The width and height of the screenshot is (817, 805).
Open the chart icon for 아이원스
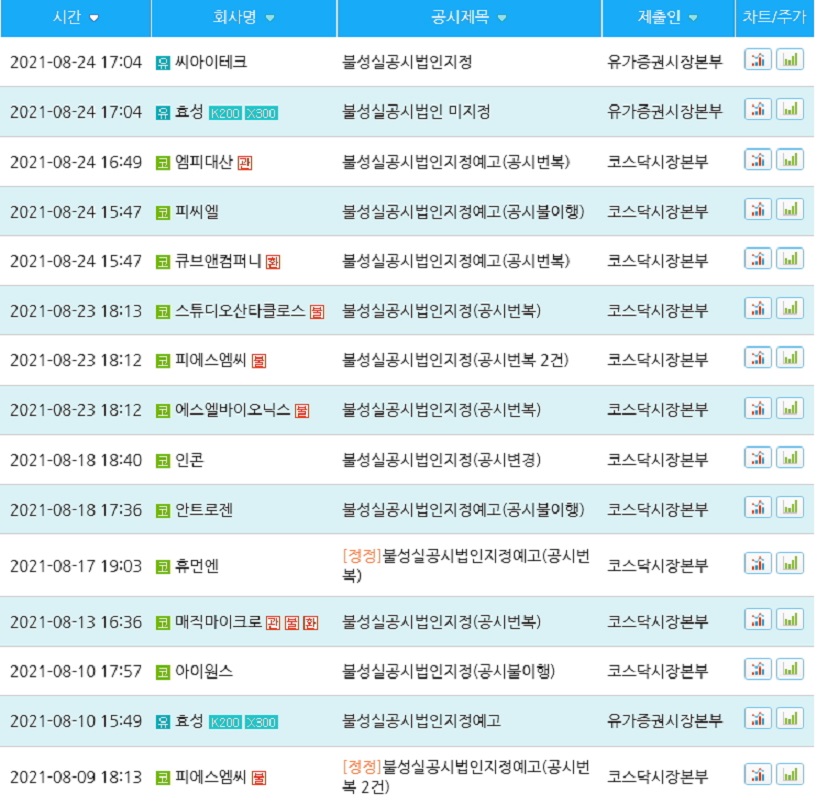click(757, 669)
